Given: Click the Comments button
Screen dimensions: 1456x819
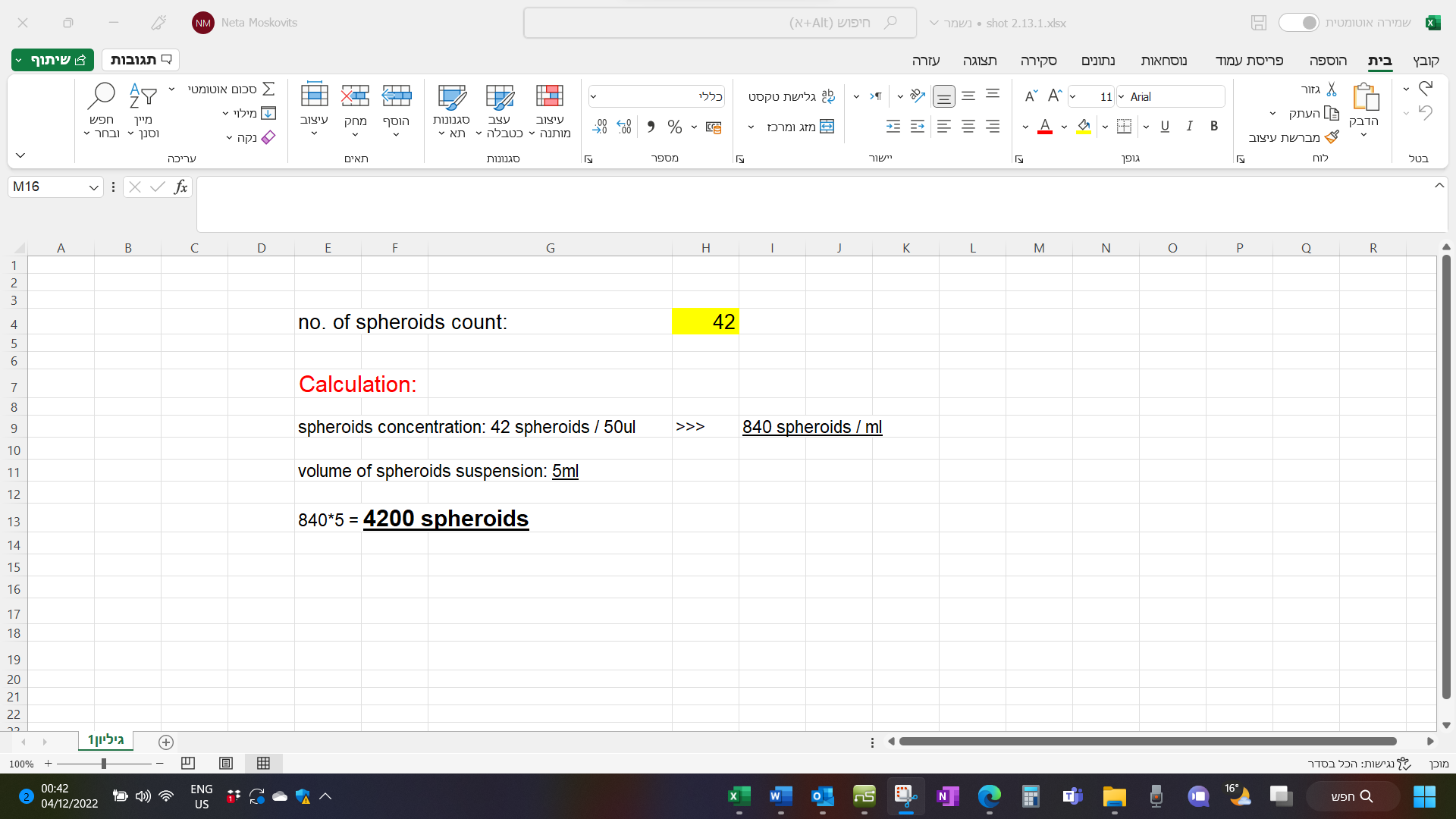Looking at the screenshot, I should [x=140, y=60].
